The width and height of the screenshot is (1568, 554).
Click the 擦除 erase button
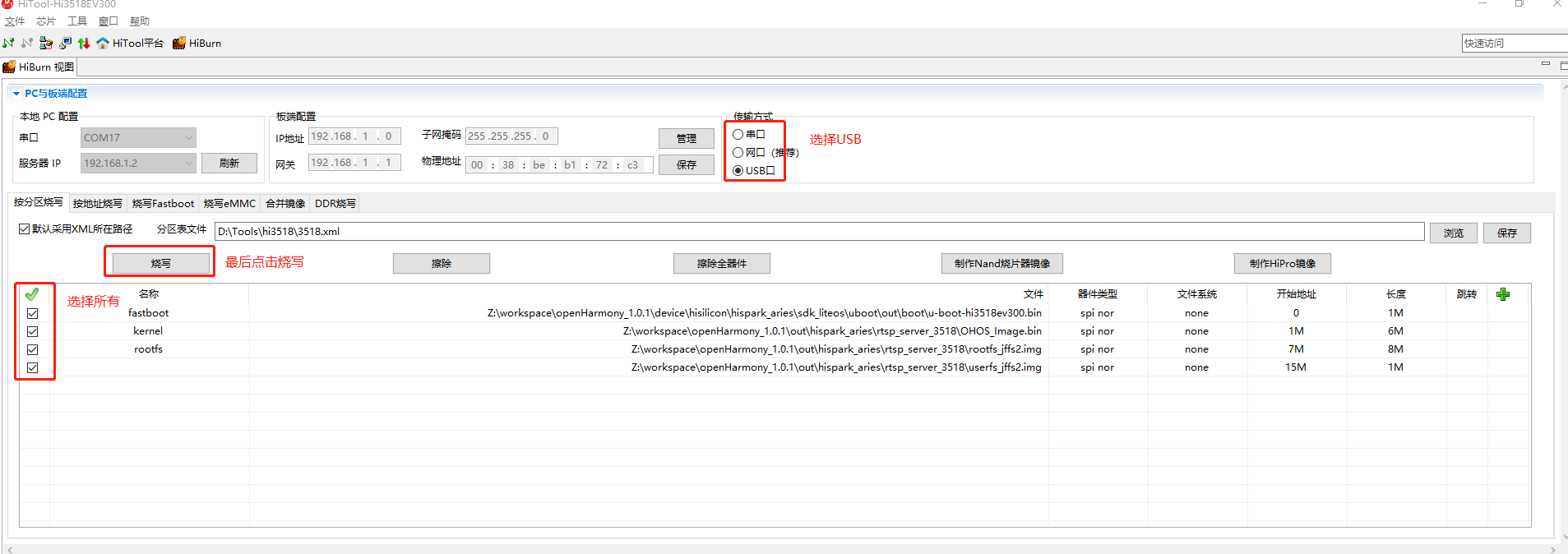(442, 263)
